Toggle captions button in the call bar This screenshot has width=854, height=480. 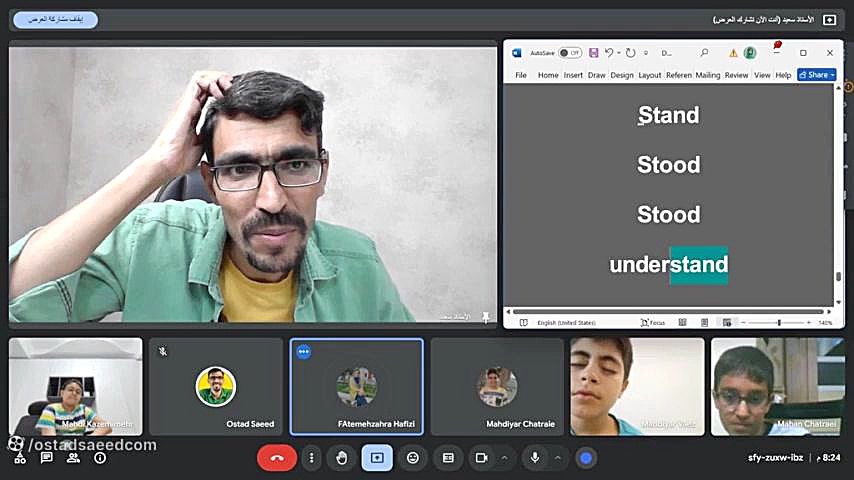[448, 458]
